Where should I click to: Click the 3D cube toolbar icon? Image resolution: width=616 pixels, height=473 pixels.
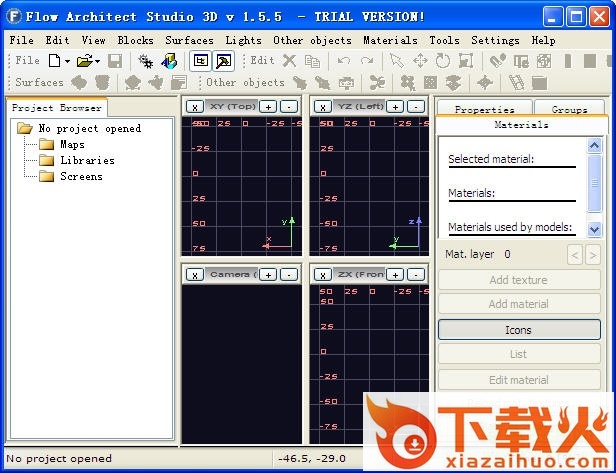169,61
